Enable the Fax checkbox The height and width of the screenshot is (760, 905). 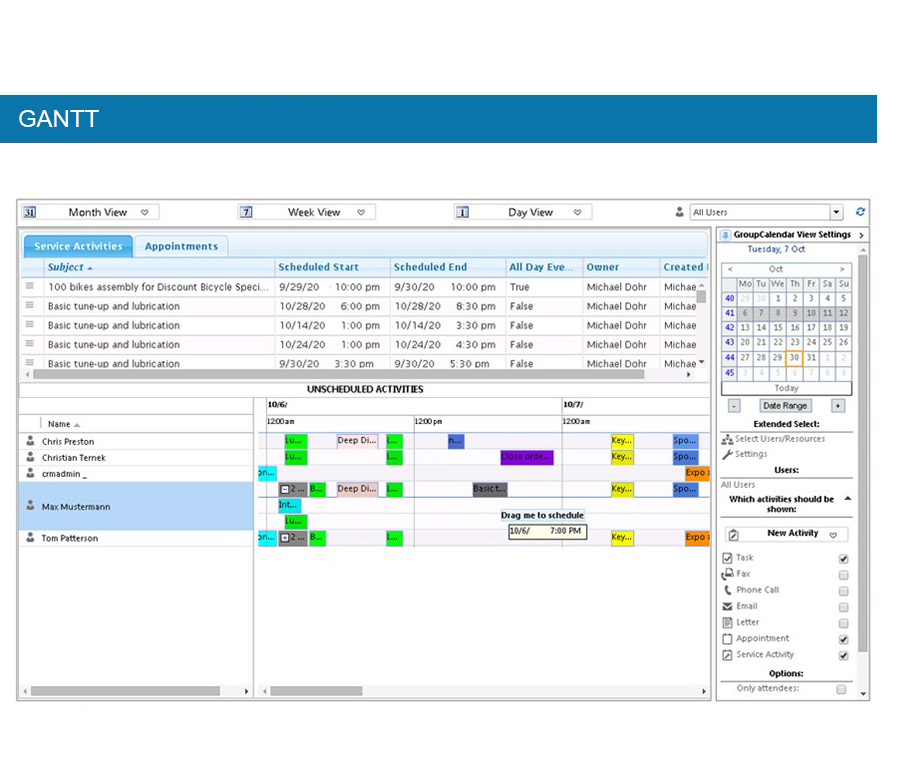(x=843, y=575)
